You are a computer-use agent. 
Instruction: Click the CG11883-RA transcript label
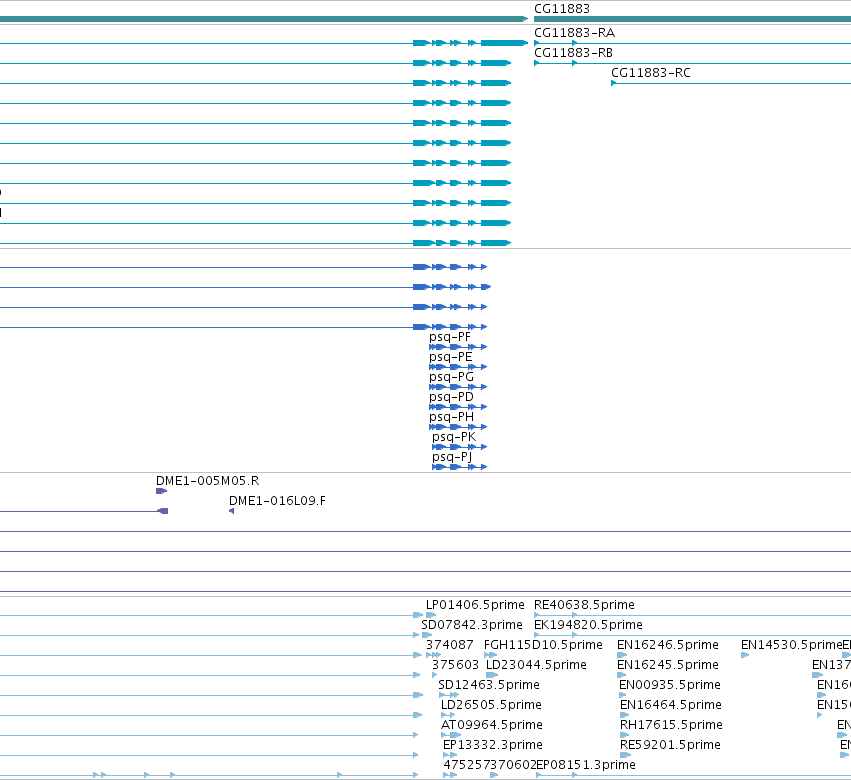(574, 33)
